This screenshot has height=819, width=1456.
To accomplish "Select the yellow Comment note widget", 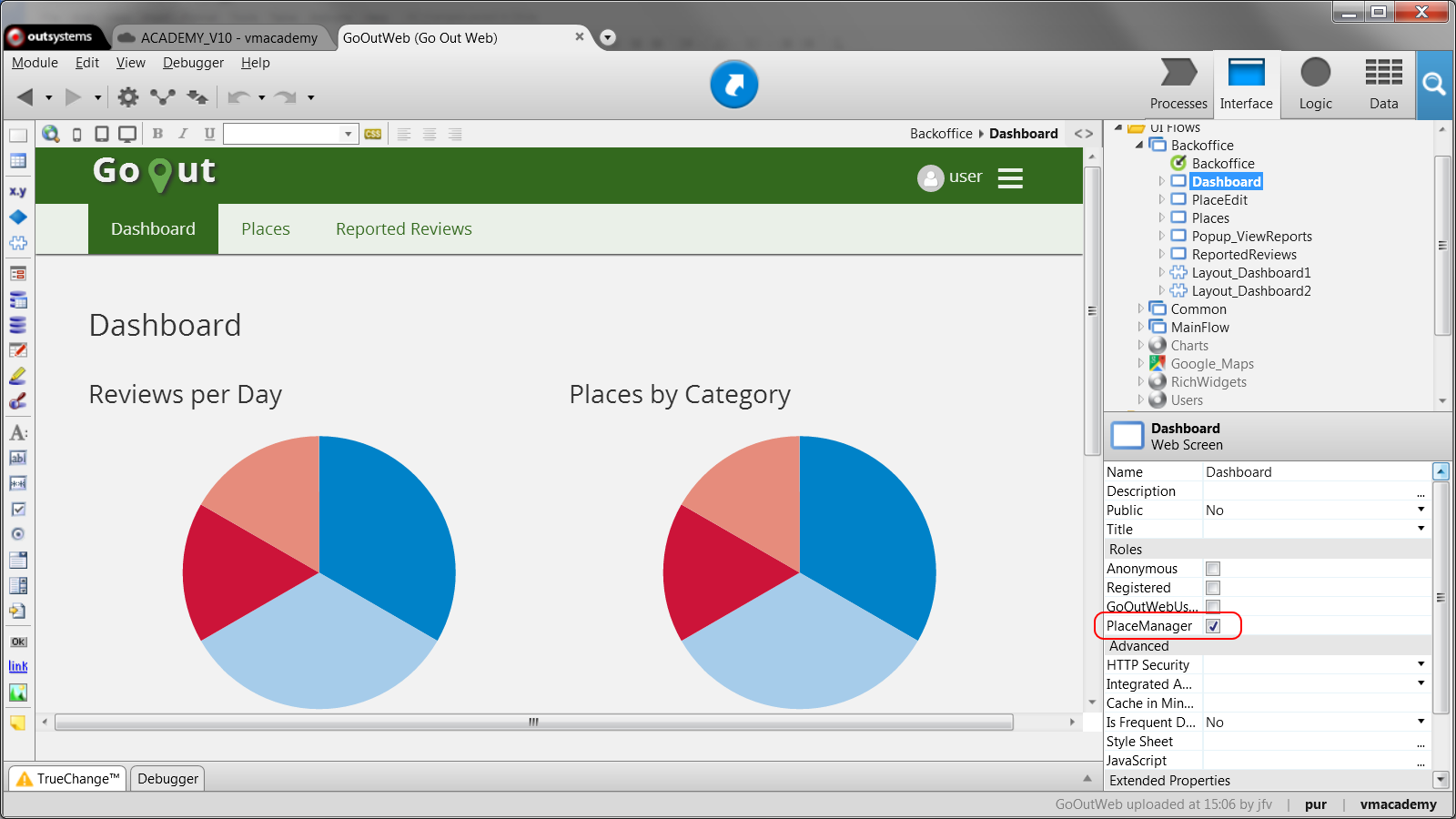I will click(18, 723).
